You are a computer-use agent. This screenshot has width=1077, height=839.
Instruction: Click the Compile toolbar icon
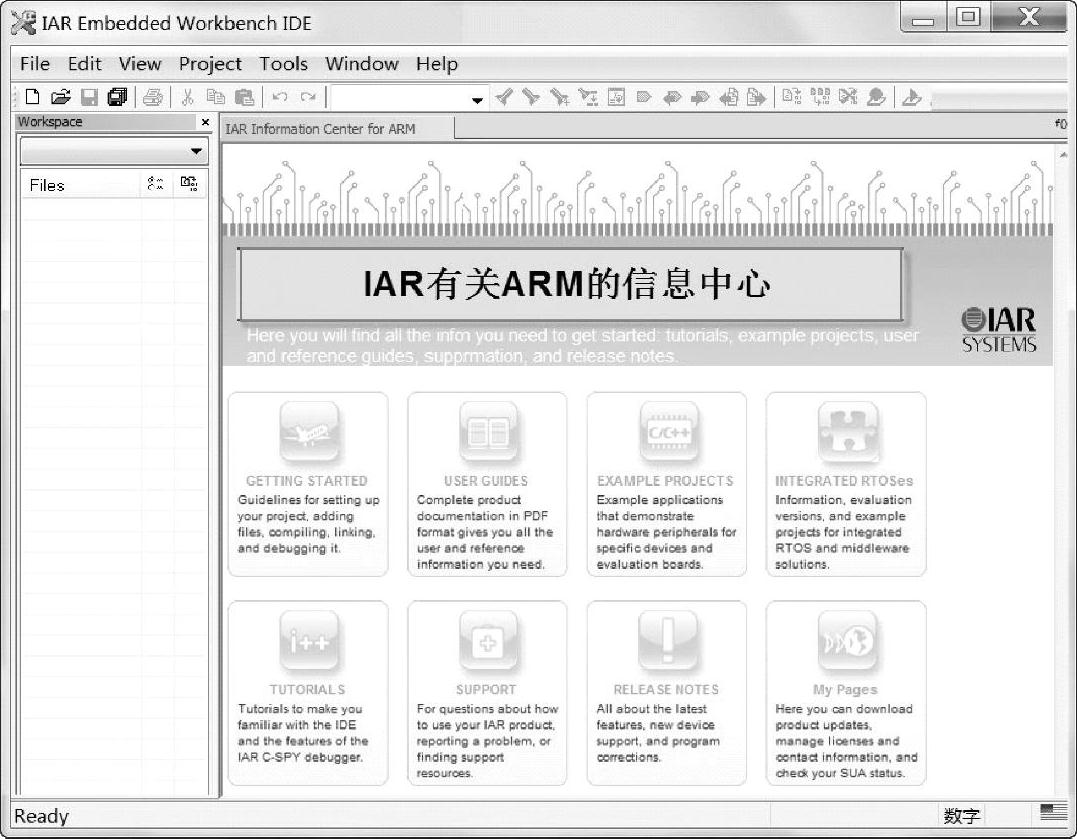[x=791, y=97]
